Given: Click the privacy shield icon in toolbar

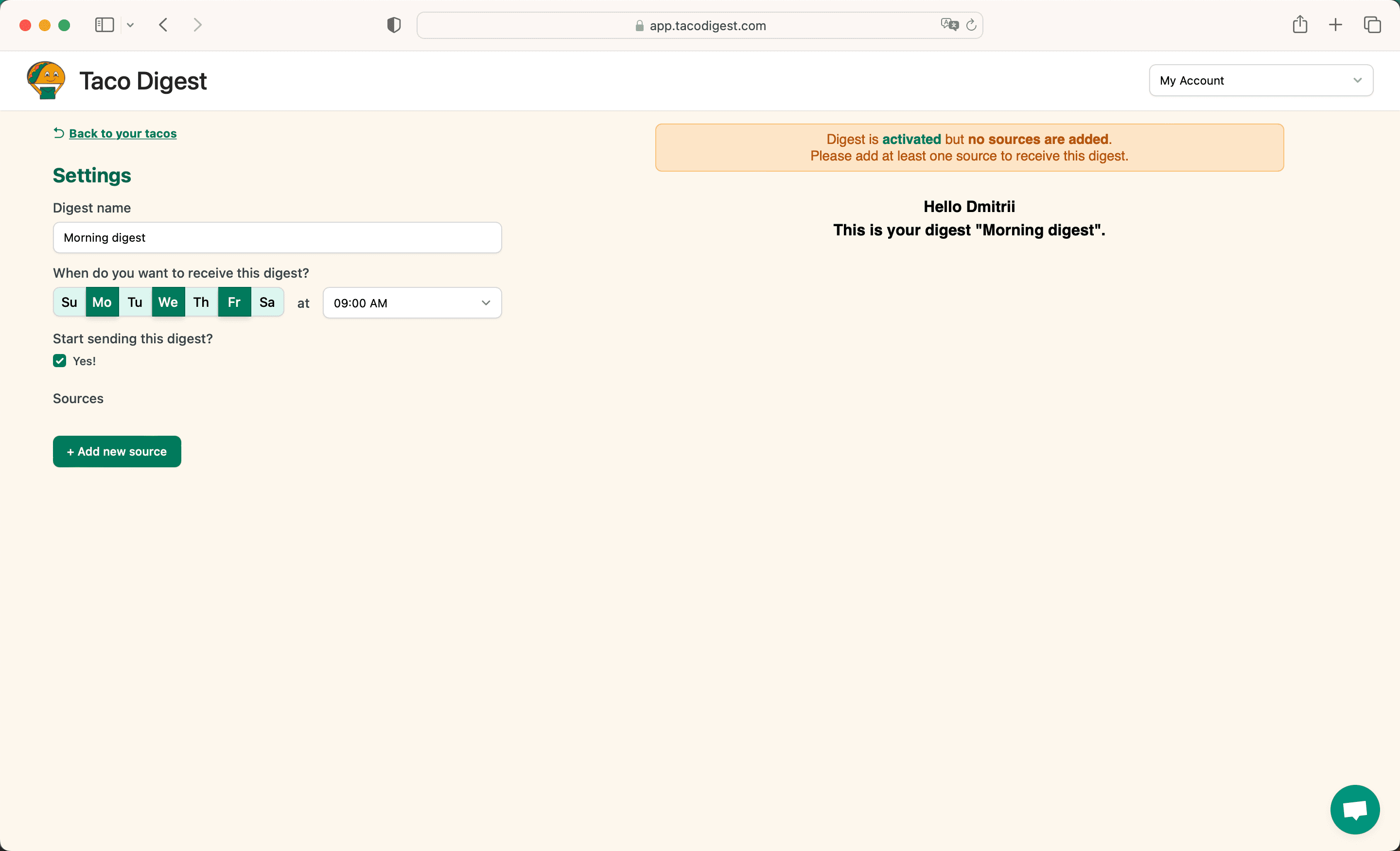Looking at the screenshot, I should coord(393,25).
